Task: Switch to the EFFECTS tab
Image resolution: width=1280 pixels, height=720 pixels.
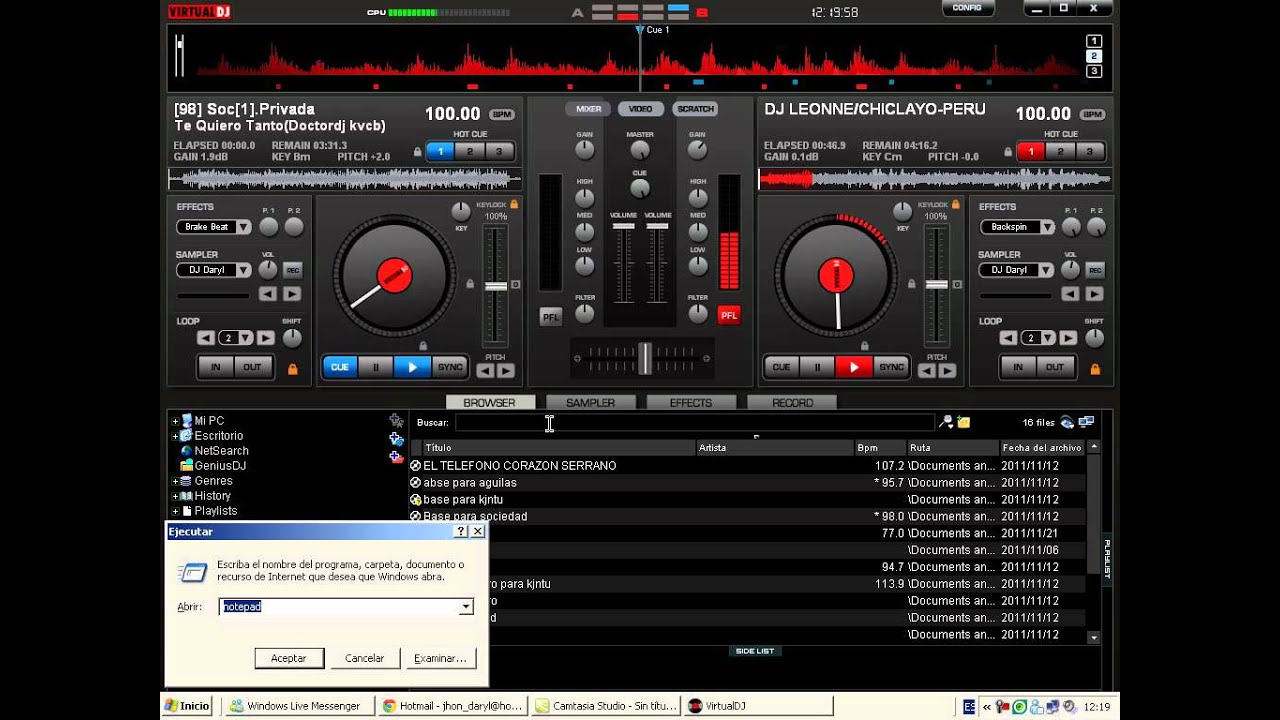Action: [691, 402]
